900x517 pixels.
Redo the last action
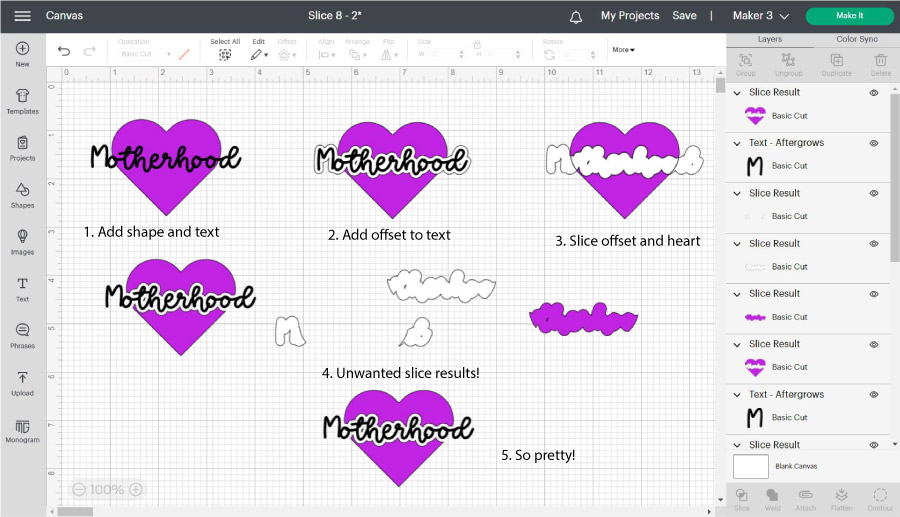coord(89,52)
